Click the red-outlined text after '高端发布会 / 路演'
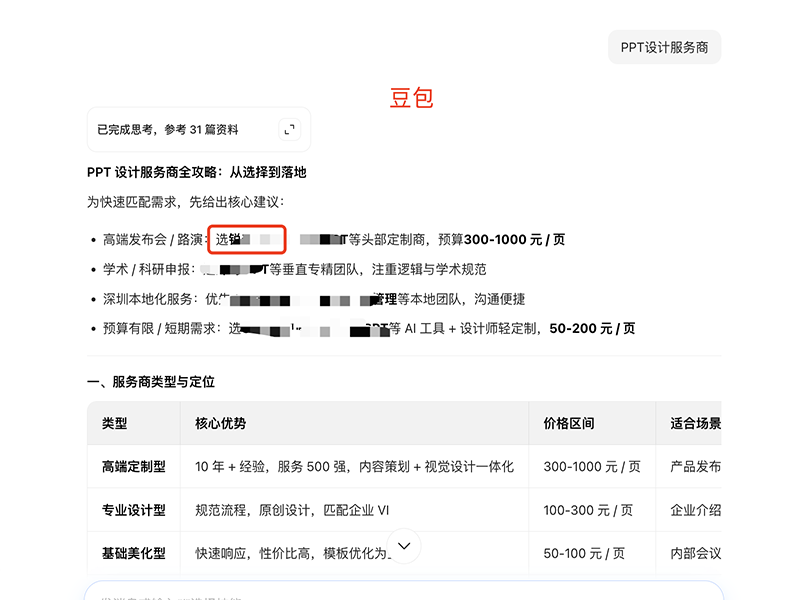800x600 pixels. coord(248,240)
